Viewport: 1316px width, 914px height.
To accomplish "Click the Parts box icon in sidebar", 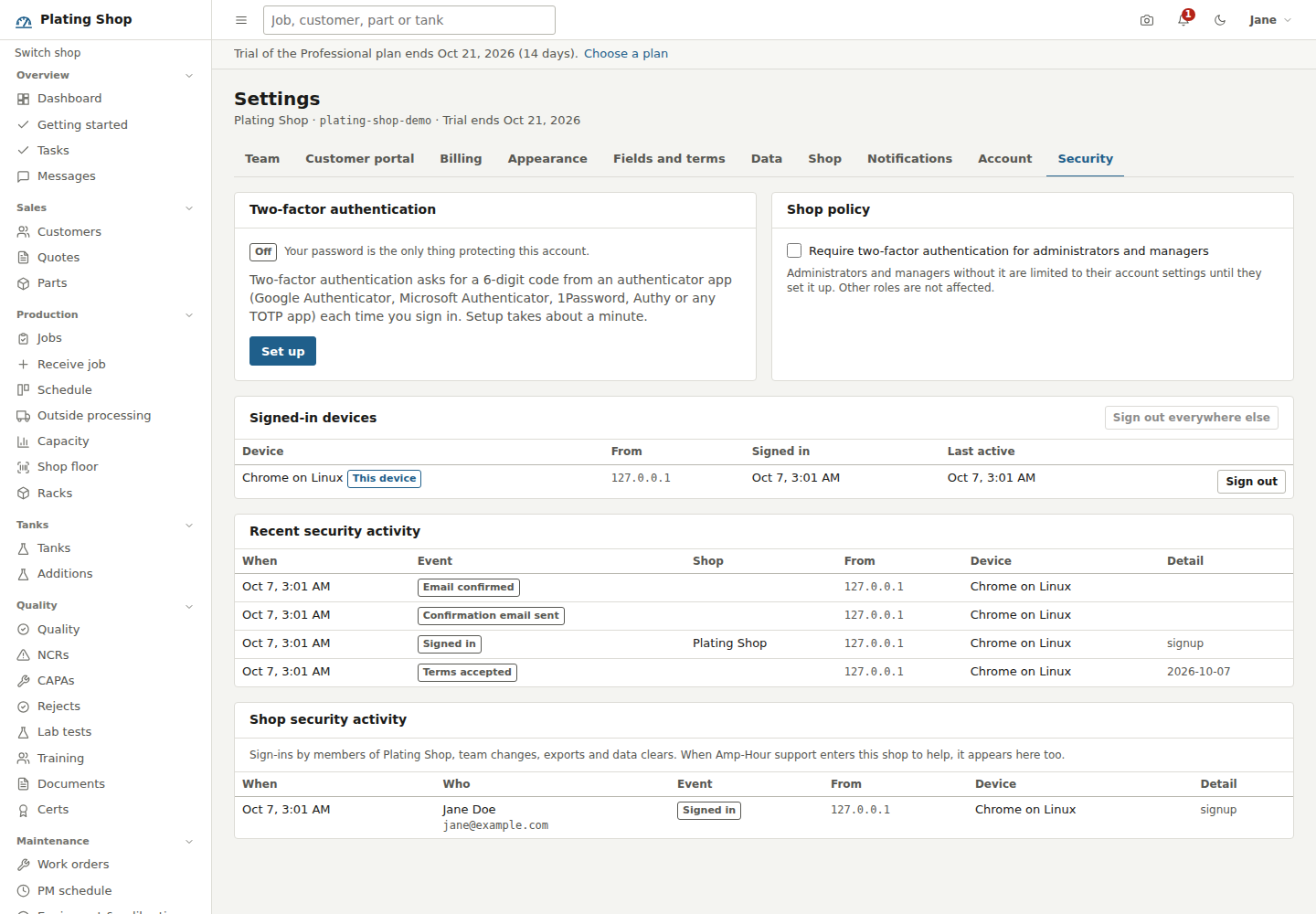I will [x=24, y=283].
